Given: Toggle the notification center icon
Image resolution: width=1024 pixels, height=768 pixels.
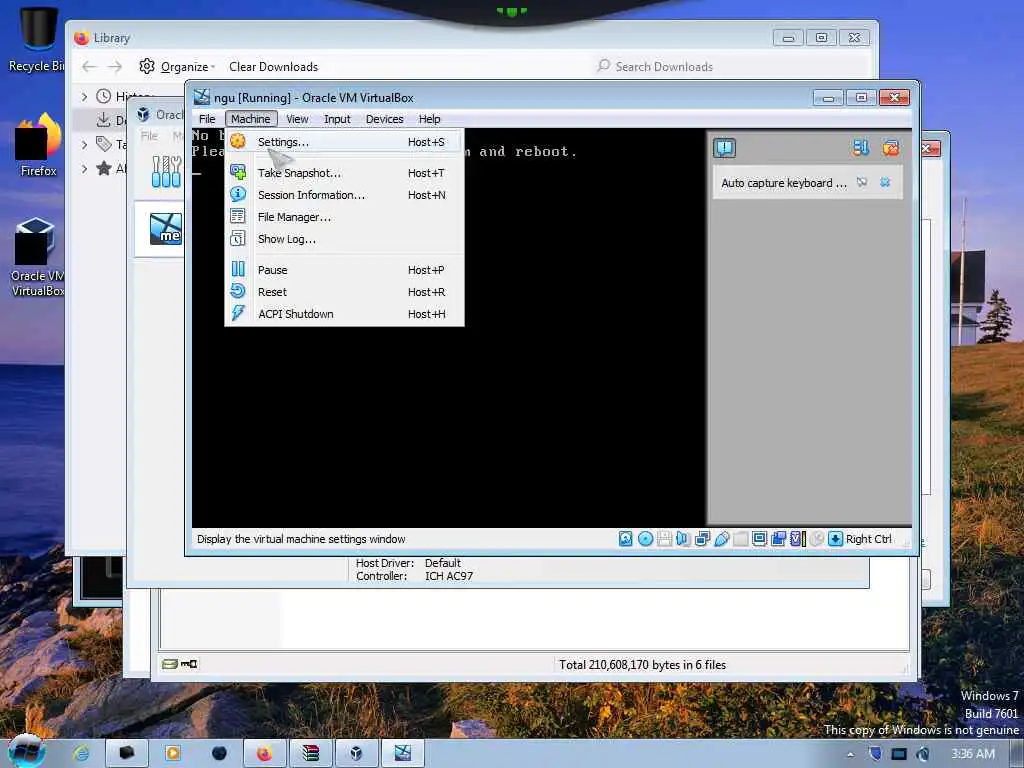Looking at the screenshot, I should [x=724, y=148].
